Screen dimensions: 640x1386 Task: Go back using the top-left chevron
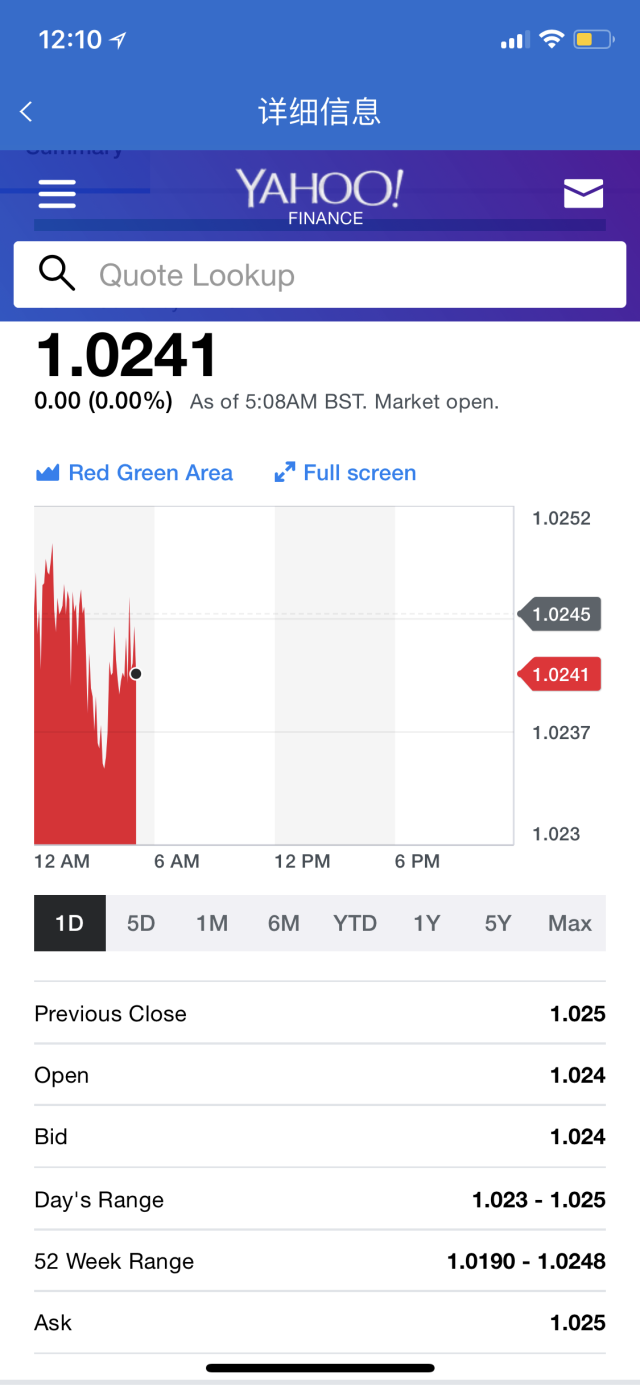coord(25,112)
